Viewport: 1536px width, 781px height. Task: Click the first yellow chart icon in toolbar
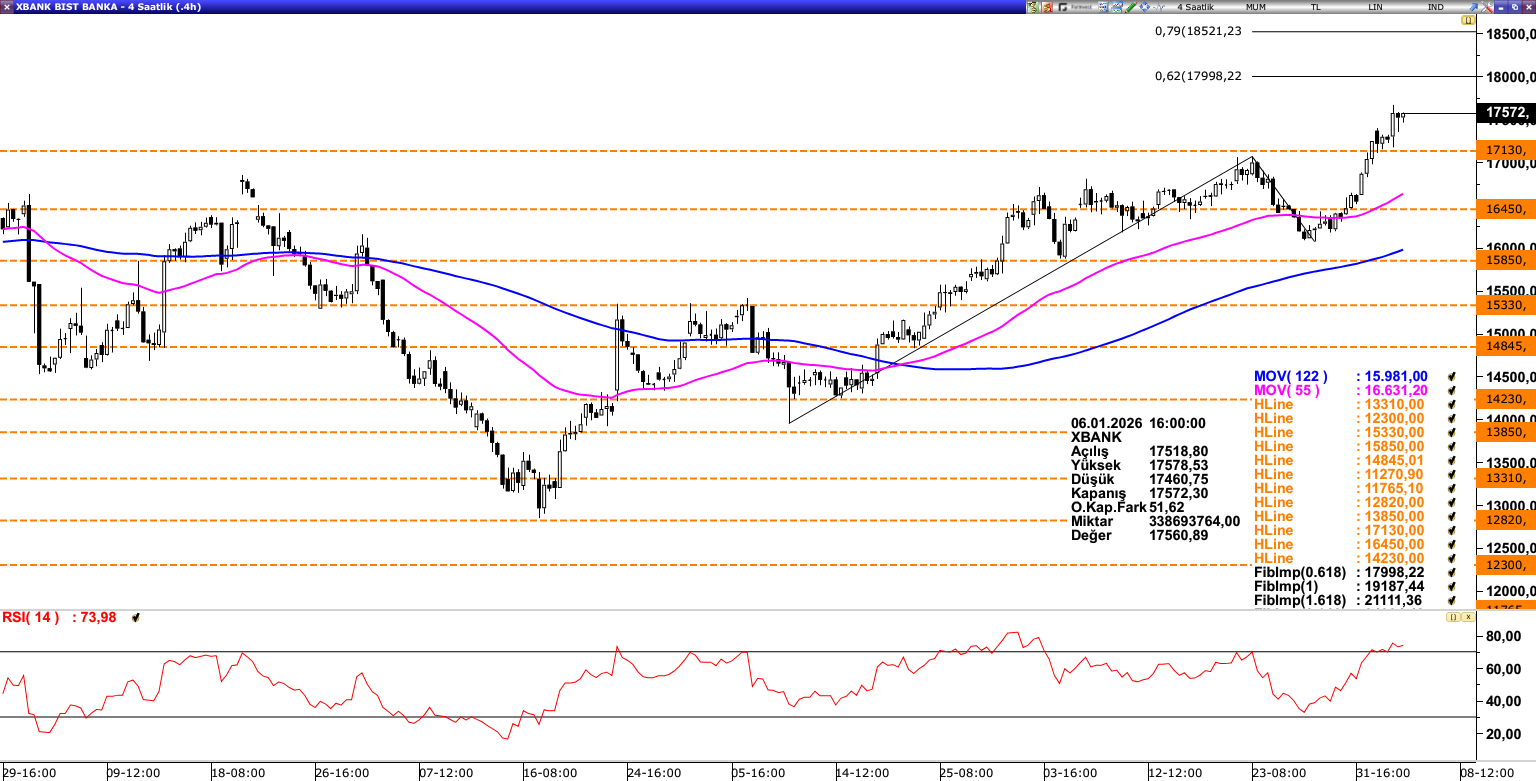pyautogui.click(x=1032, y=7)
